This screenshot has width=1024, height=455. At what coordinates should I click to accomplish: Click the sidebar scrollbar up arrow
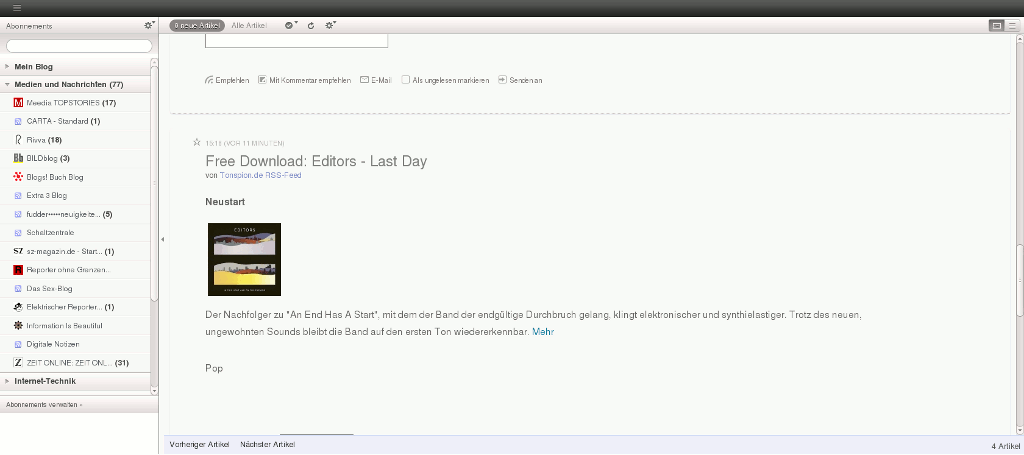coord(154,63)
